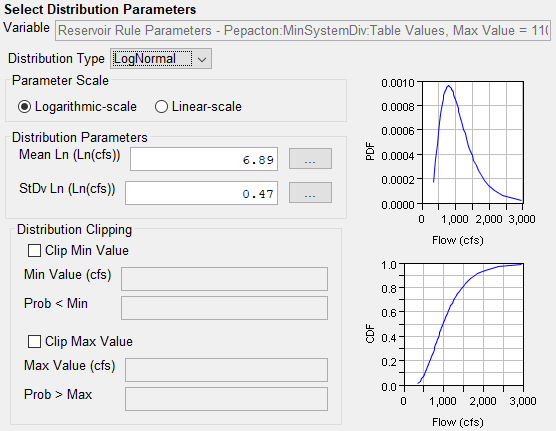Enable the Clip Max Value checkbox
Viewport: 556px width, 431px height.
(34, 341)
